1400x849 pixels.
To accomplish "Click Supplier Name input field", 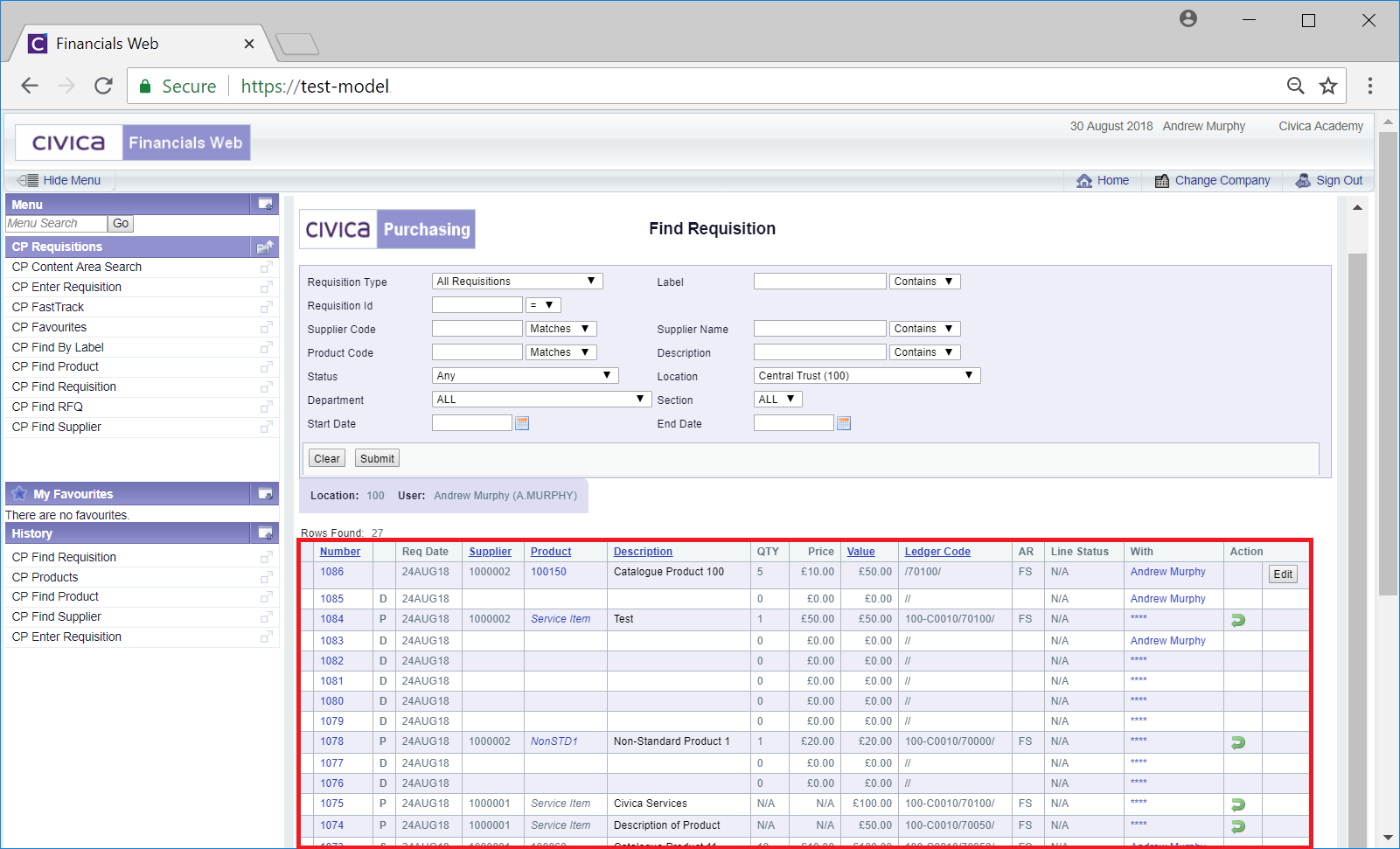I will click(x=820, y=328).
